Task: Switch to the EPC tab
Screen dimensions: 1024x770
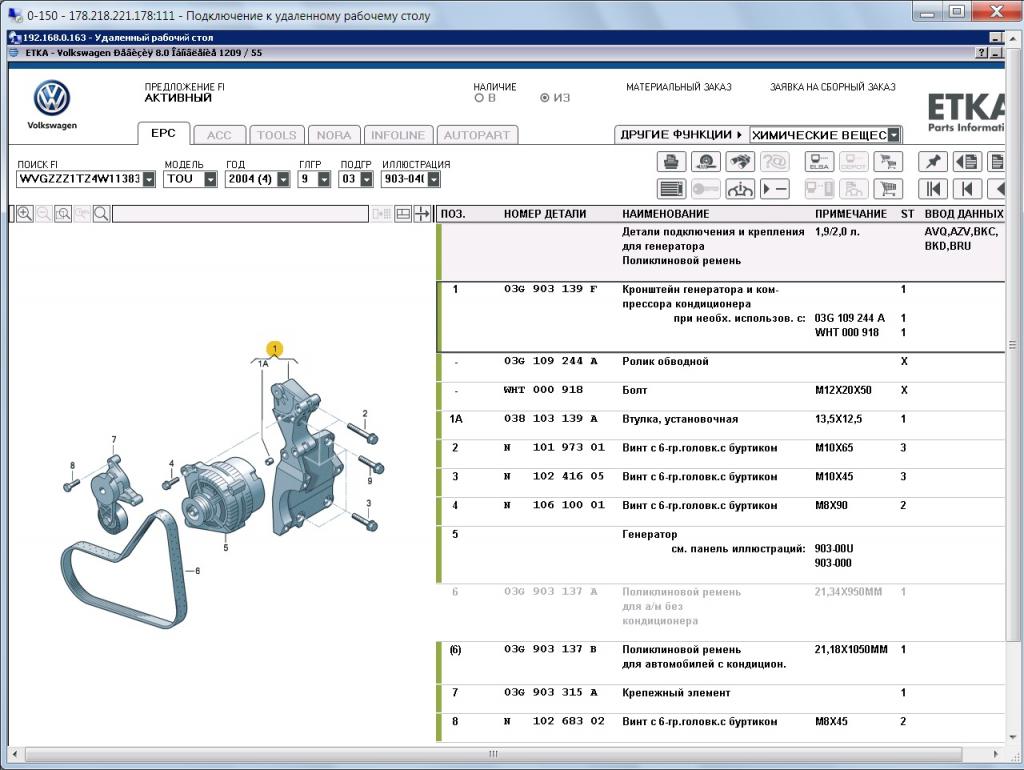Action: 163,133
